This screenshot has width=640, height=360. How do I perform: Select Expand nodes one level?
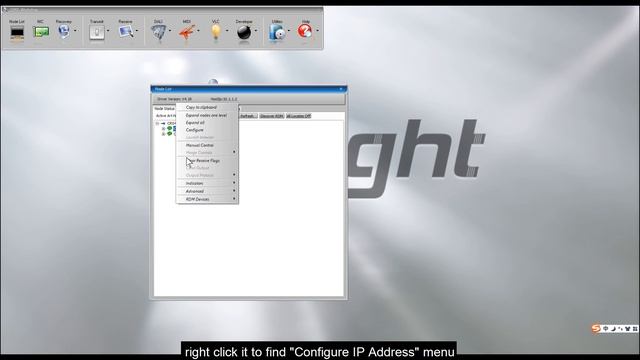207,116
